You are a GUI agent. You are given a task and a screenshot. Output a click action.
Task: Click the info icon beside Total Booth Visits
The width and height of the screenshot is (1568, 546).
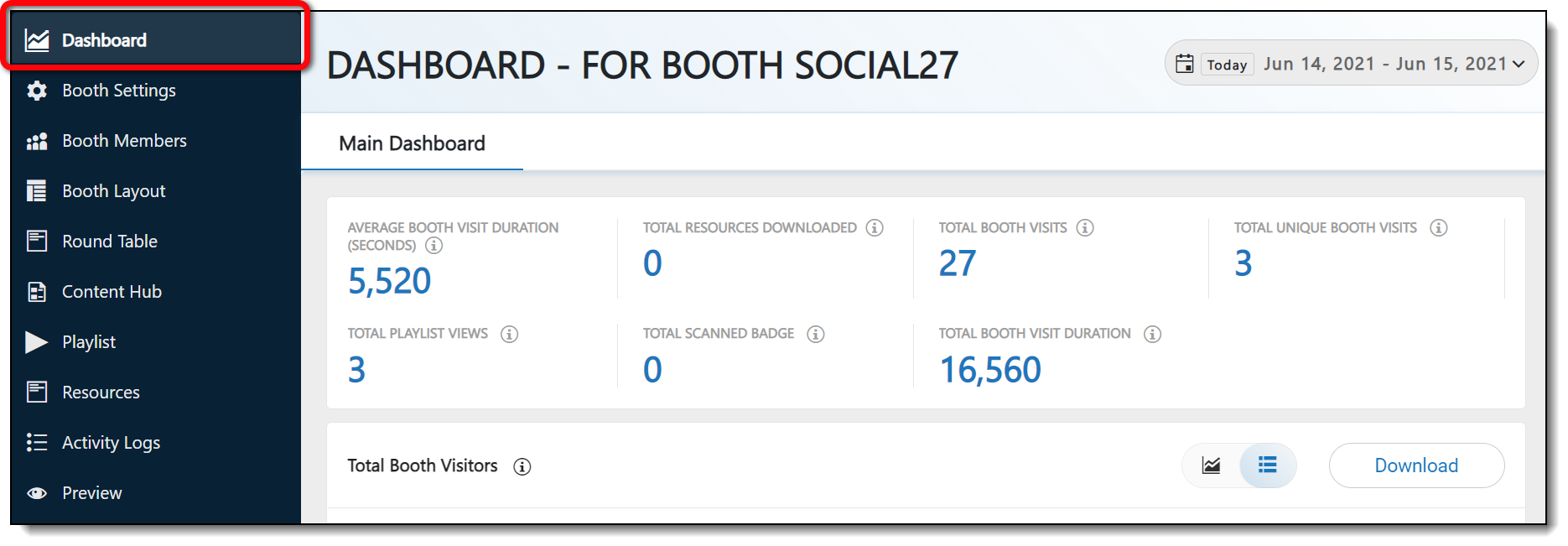(1085, 228)
